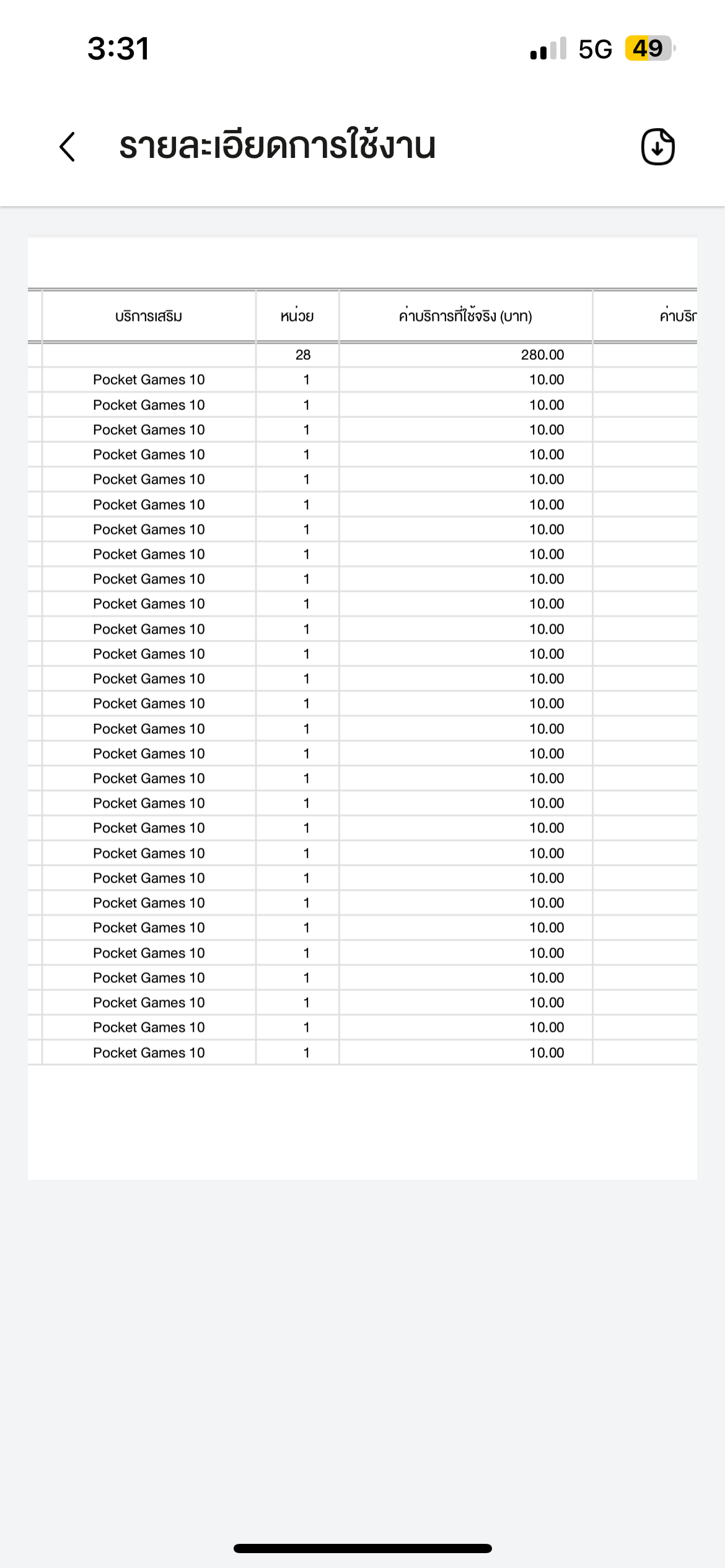
Task: Tap the home indicator bar at bottom
Action: [x=362, y=1548]
